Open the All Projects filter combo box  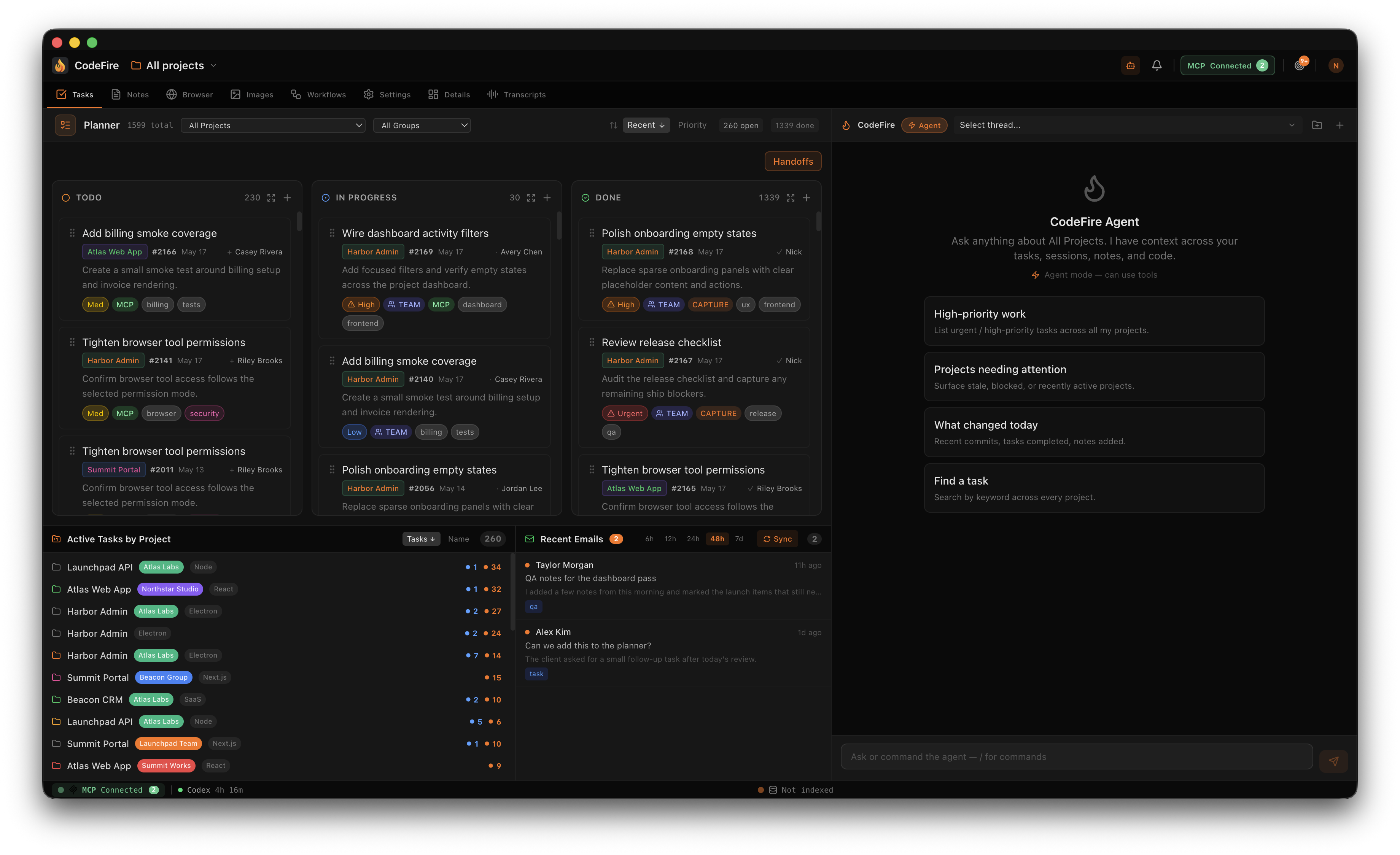pyautogui.click(x=273, y=126)
